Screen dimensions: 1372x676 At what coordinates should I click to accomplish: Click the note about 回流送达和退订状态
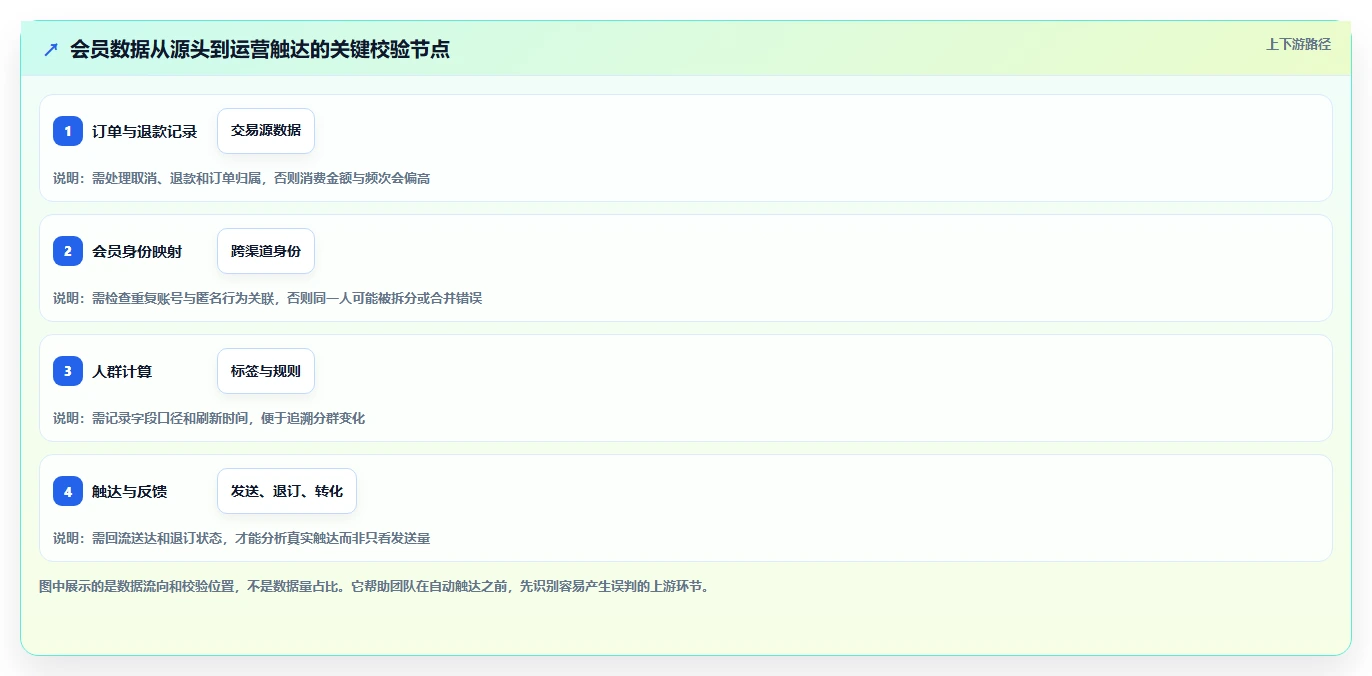point(242,538)
